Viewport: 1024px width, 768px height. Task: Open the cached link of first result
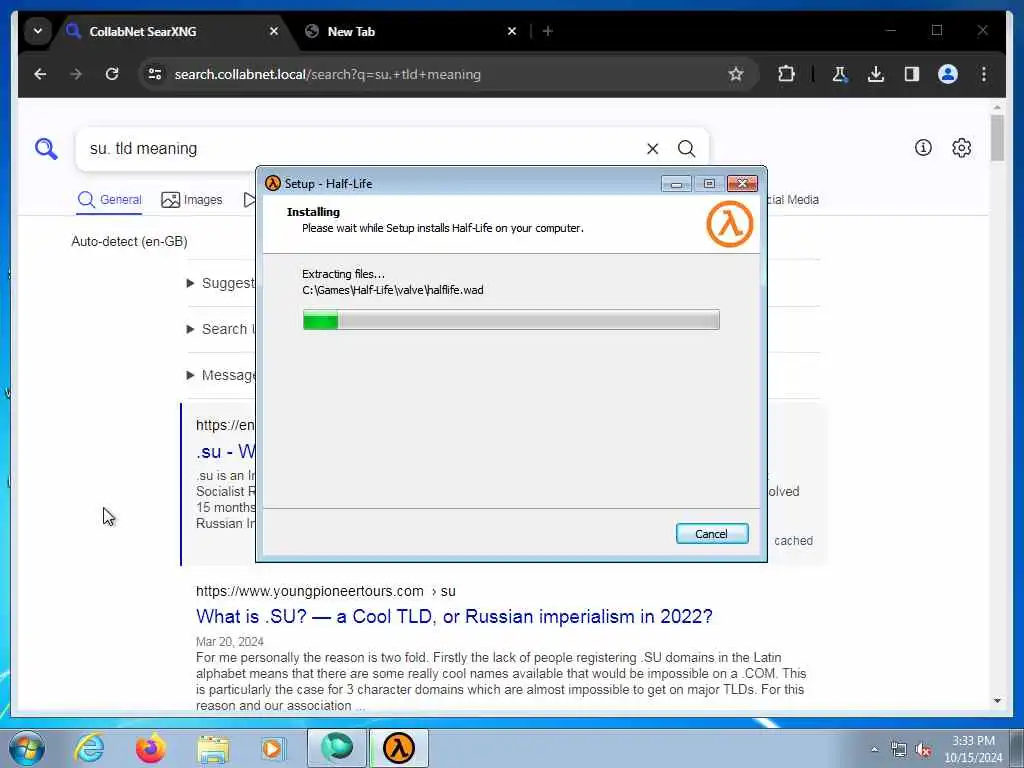click(x=793, y=541)
